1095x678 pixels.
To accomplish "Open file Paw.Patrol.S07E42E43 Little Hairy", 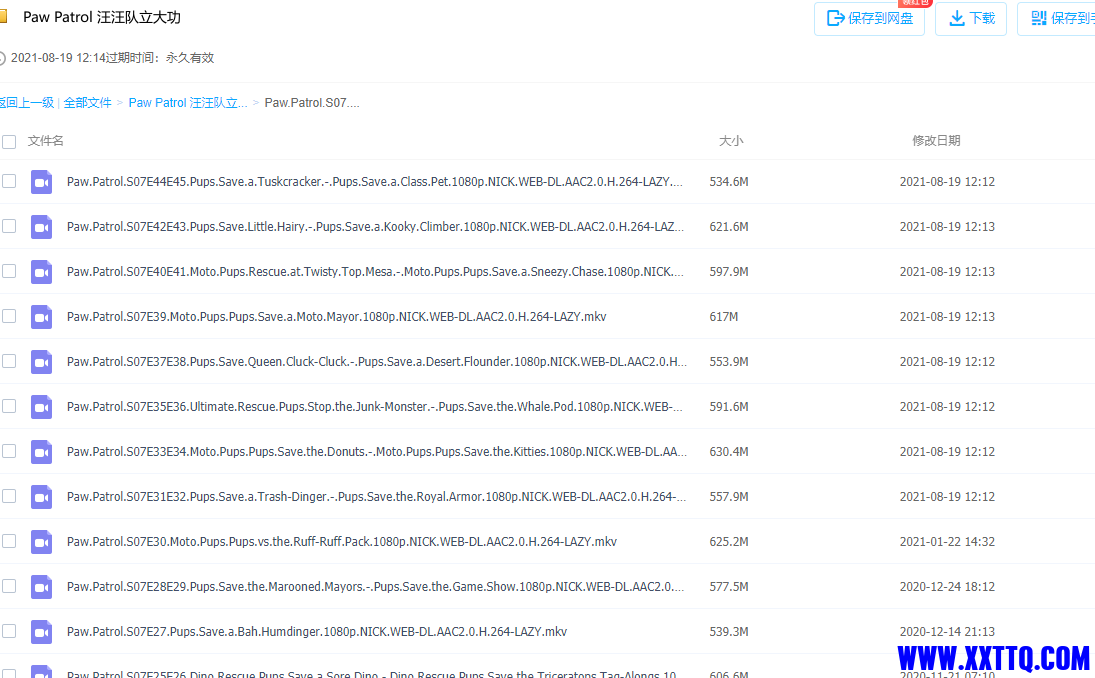I will click(x=376, y=226).
